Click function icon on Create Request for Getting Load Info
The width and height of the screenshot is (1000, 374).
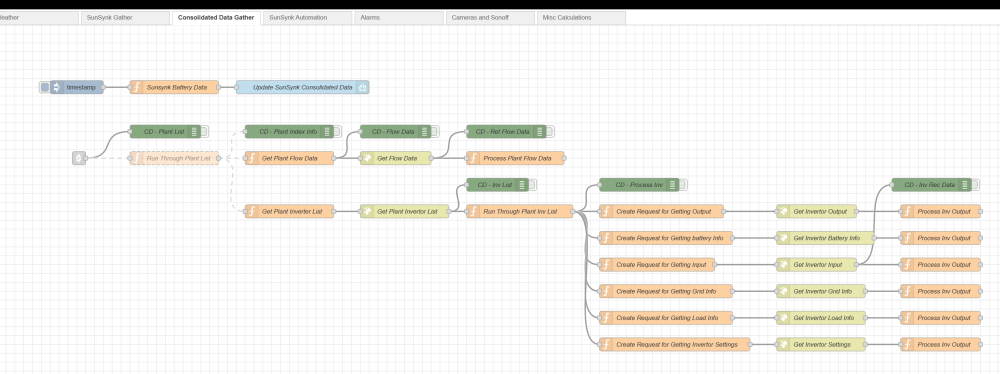(x=605, y=317)
